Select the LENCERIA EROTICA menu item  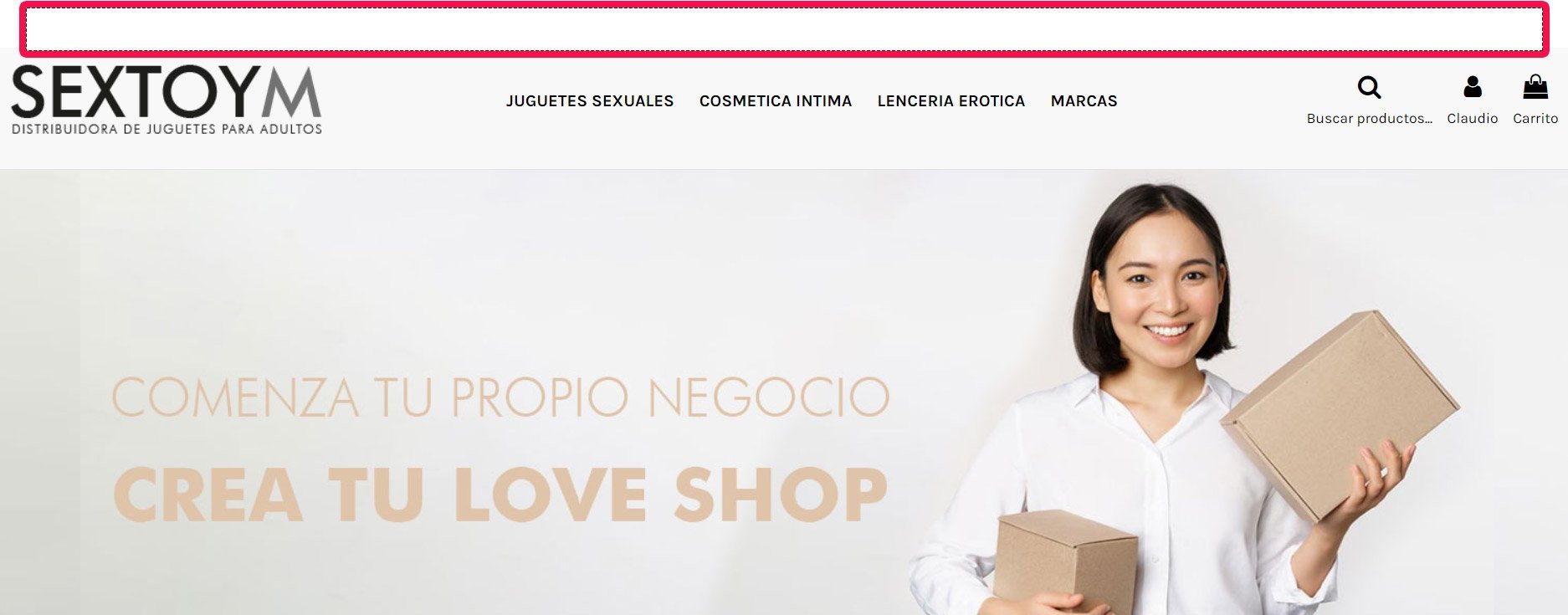(951, 101)
